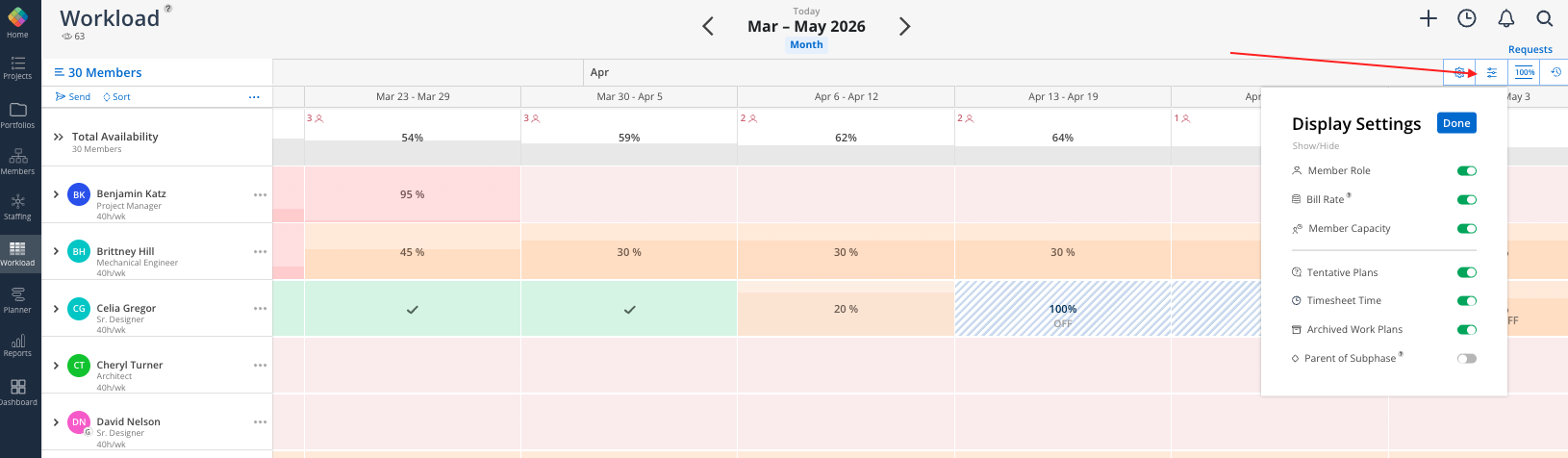Image resolution: width=1568 pixels, height=458 pixels.
Task: Click Done in Display Settings
Action: pos(1456,123)
